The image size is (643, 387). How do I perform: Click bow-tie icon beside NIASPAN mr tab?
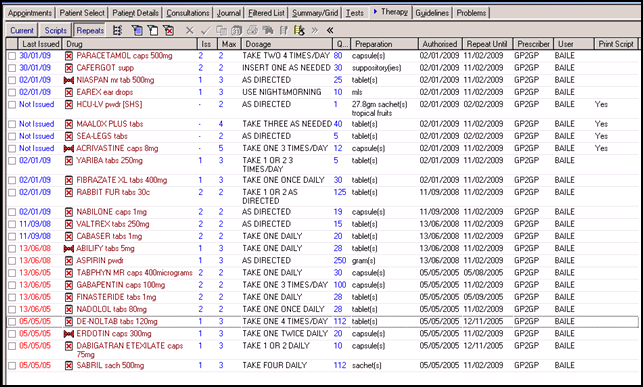[x=69, y=80]
